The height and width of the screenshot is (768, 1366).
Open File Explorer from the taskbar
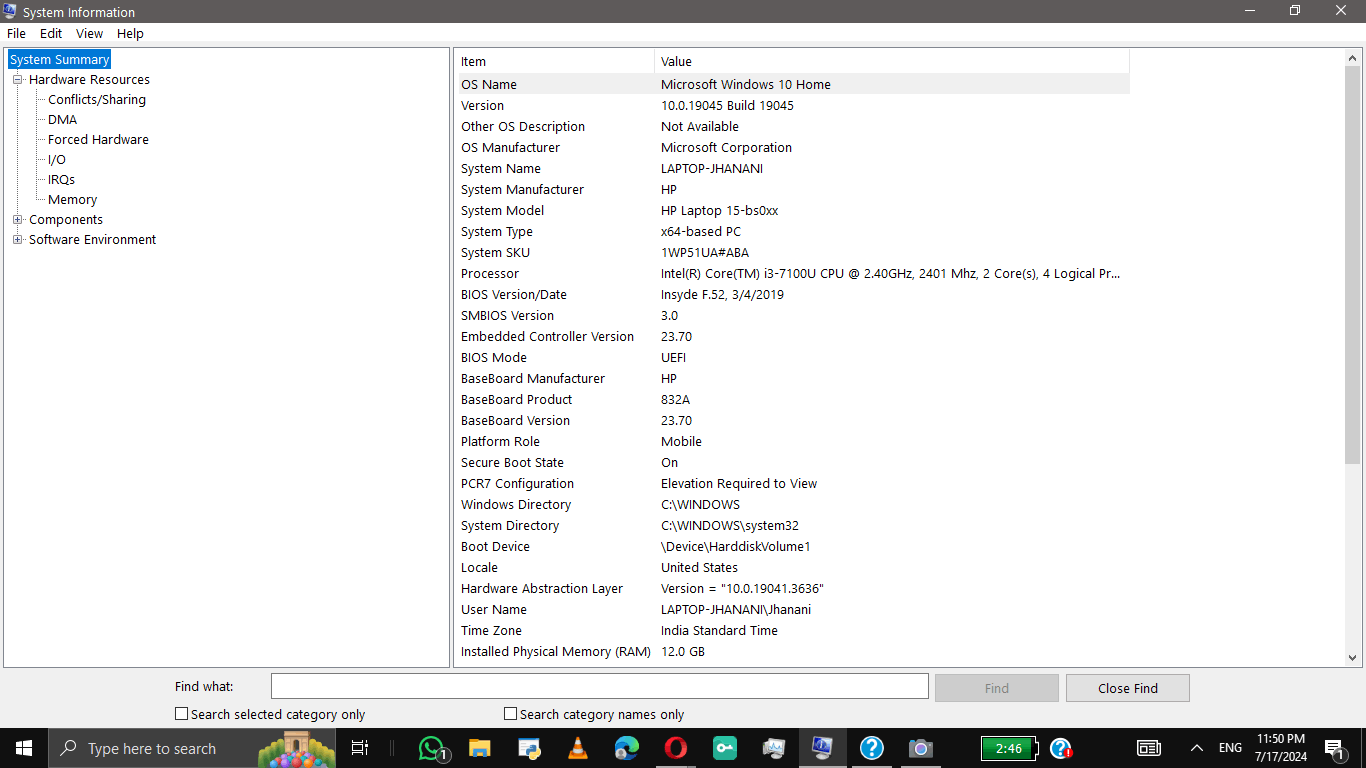pos(480,748)
